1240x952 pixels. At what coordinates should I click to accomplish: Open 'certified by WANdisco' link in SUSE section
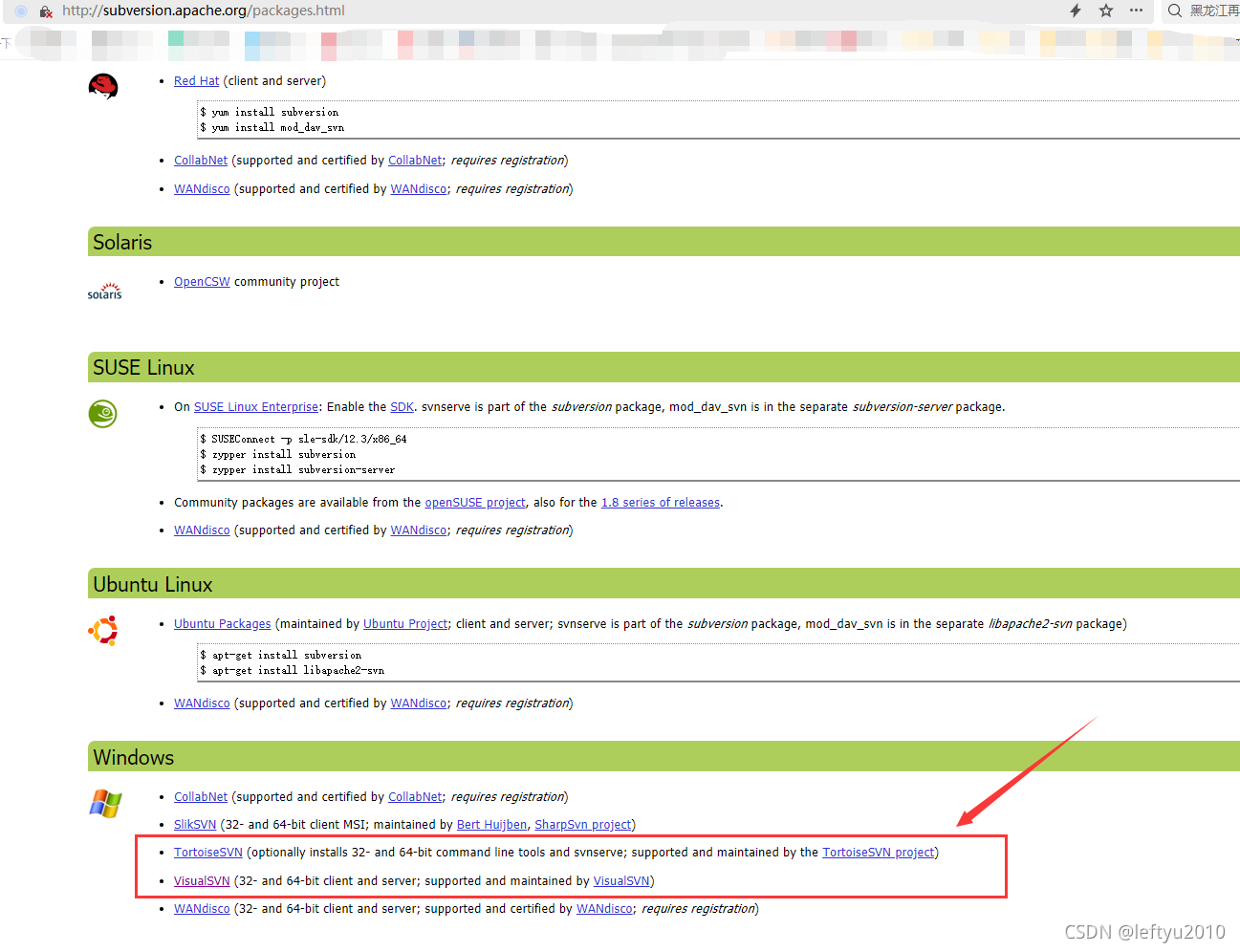coord(419,530)
